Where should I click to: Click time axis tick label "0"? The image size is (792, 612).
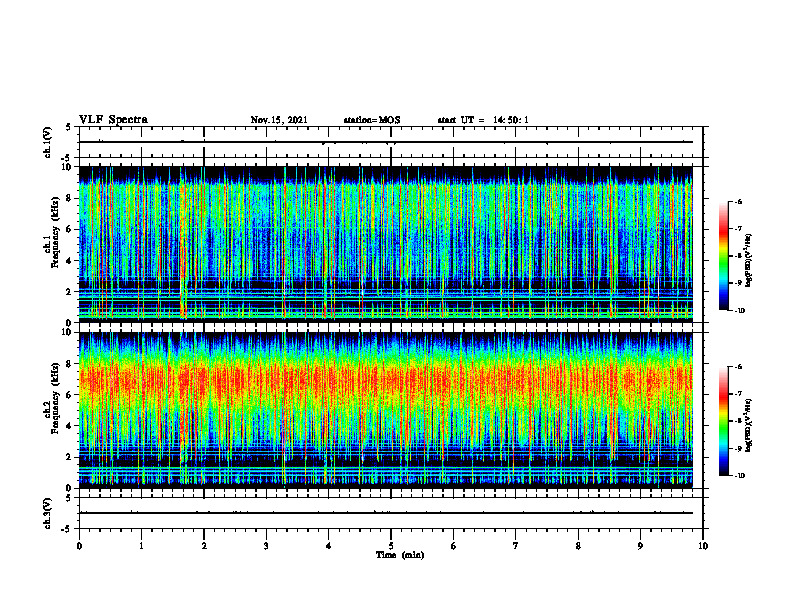79,546
